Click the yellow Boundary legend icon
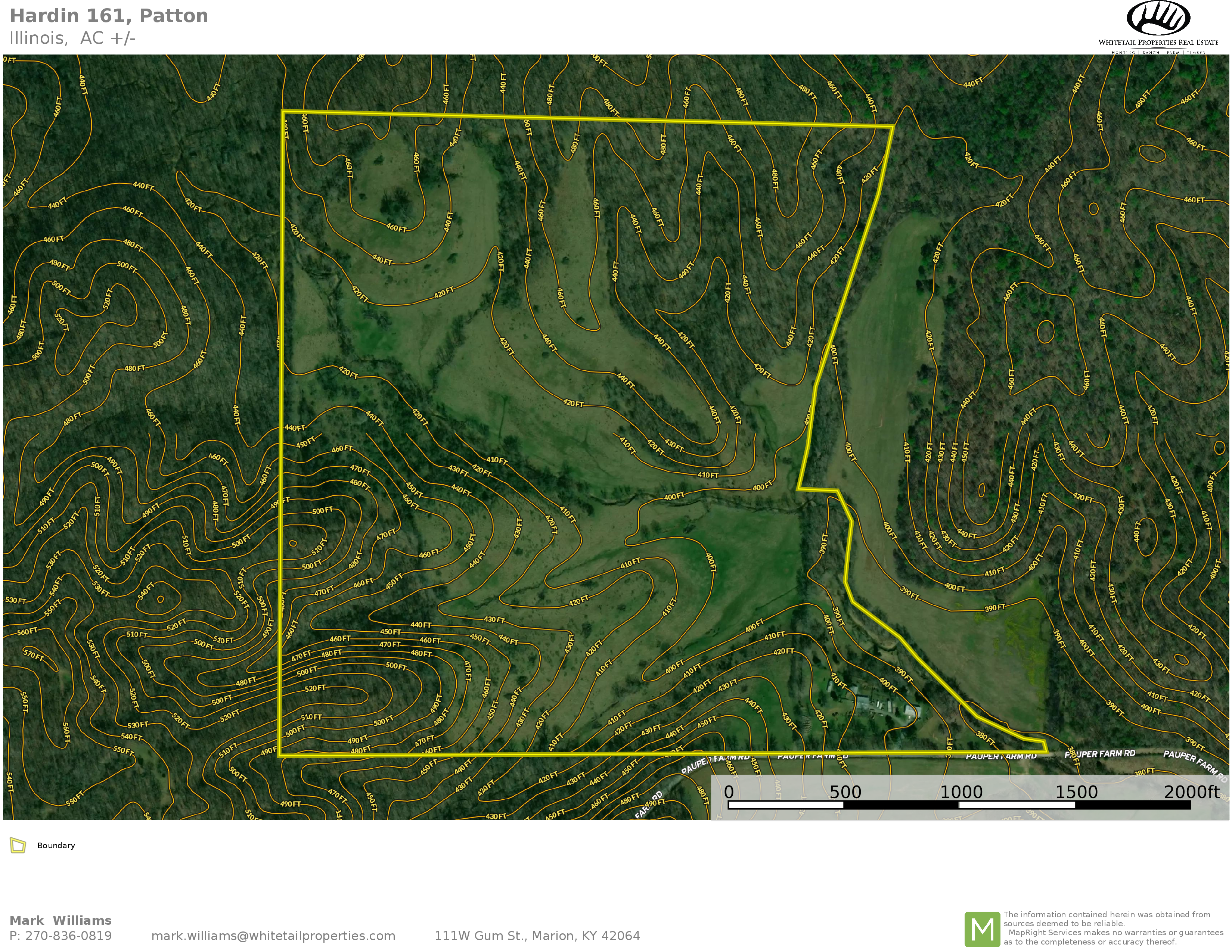 (18, 845)
